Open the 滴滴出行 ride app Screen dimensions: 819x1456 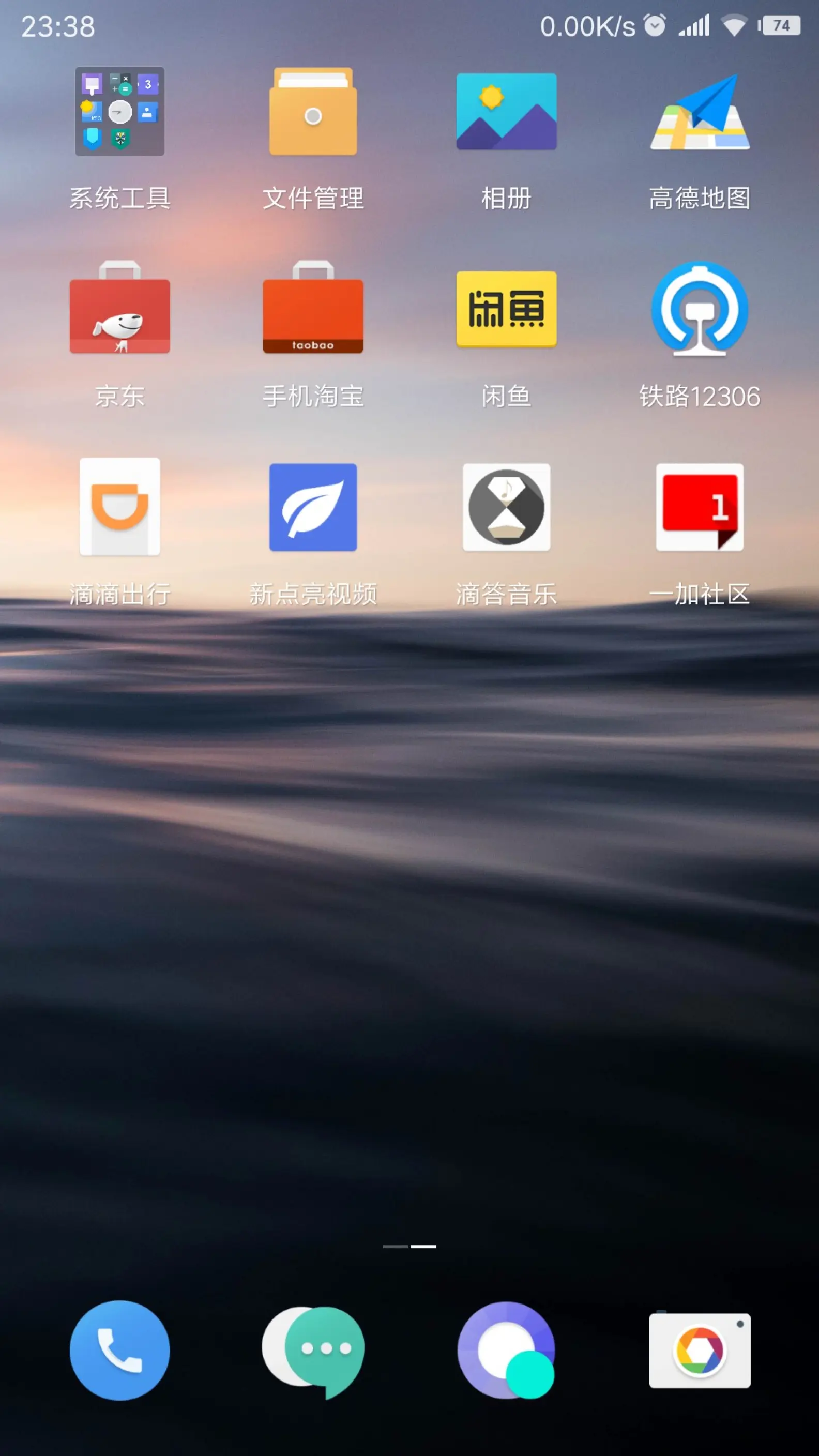(x=120, y=507)
